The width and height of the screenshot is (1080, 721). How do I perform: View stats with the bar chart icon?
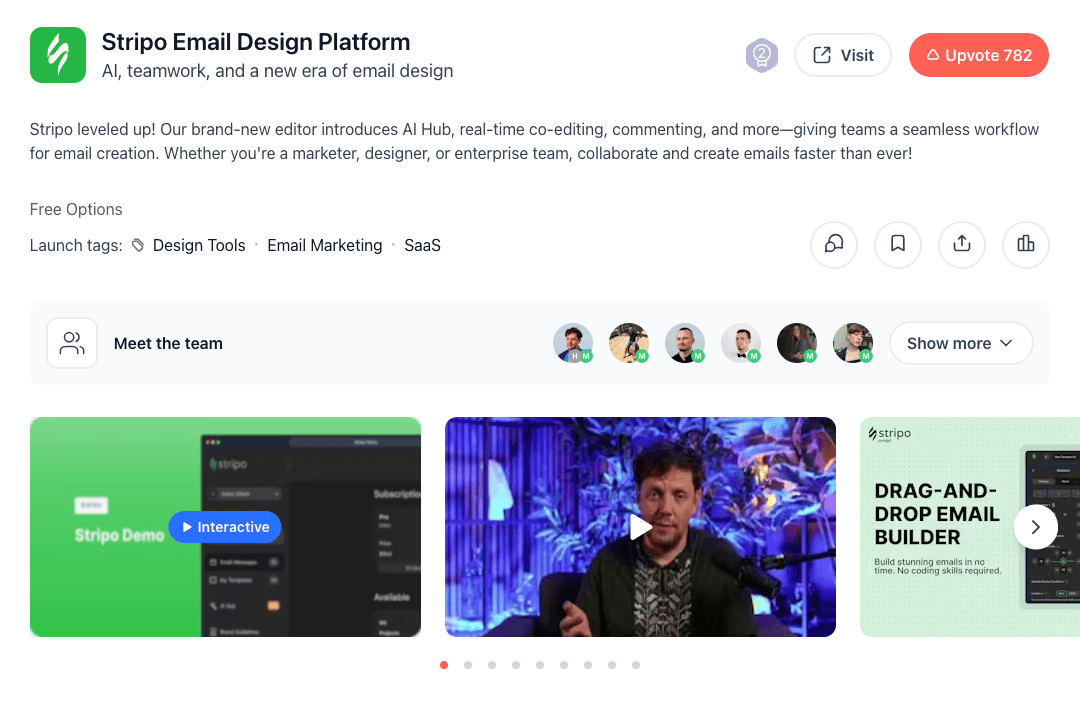tap(1025, 245)
